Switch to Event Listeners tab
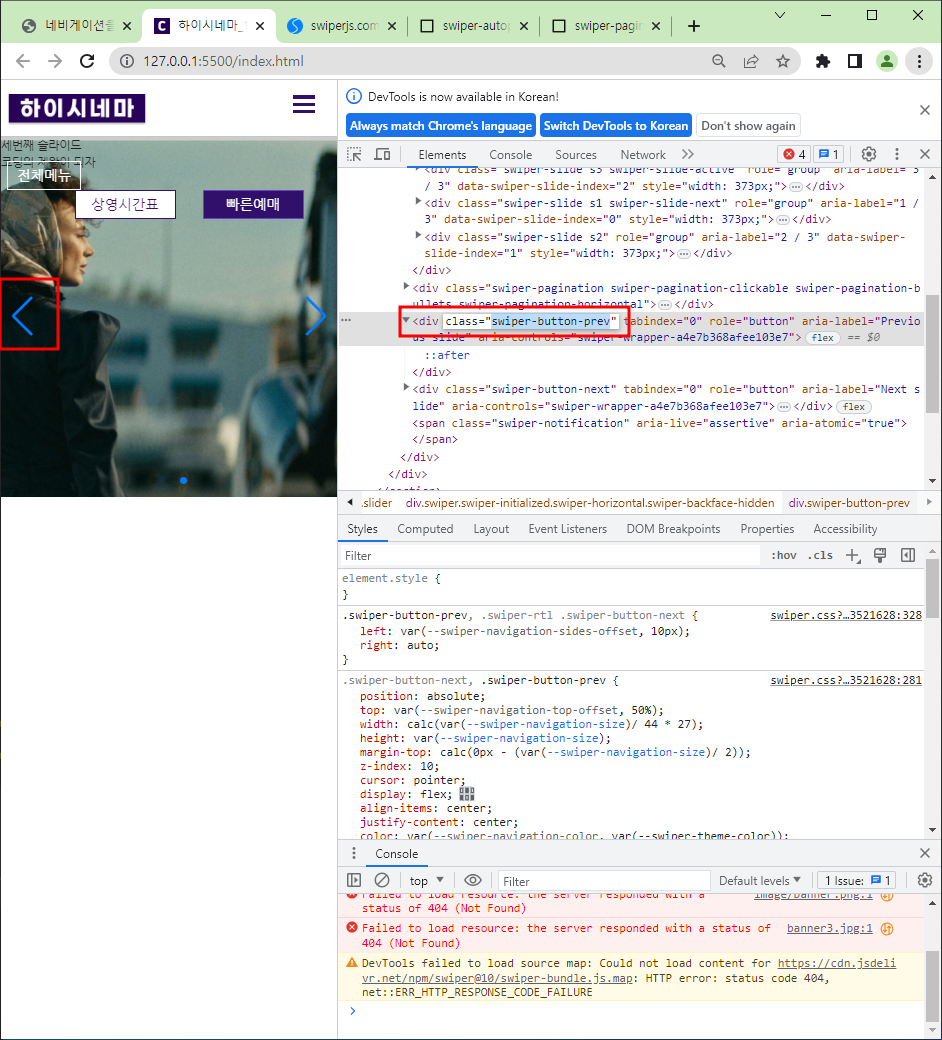This screenshot has height=1040, width=942. (567, 529)
